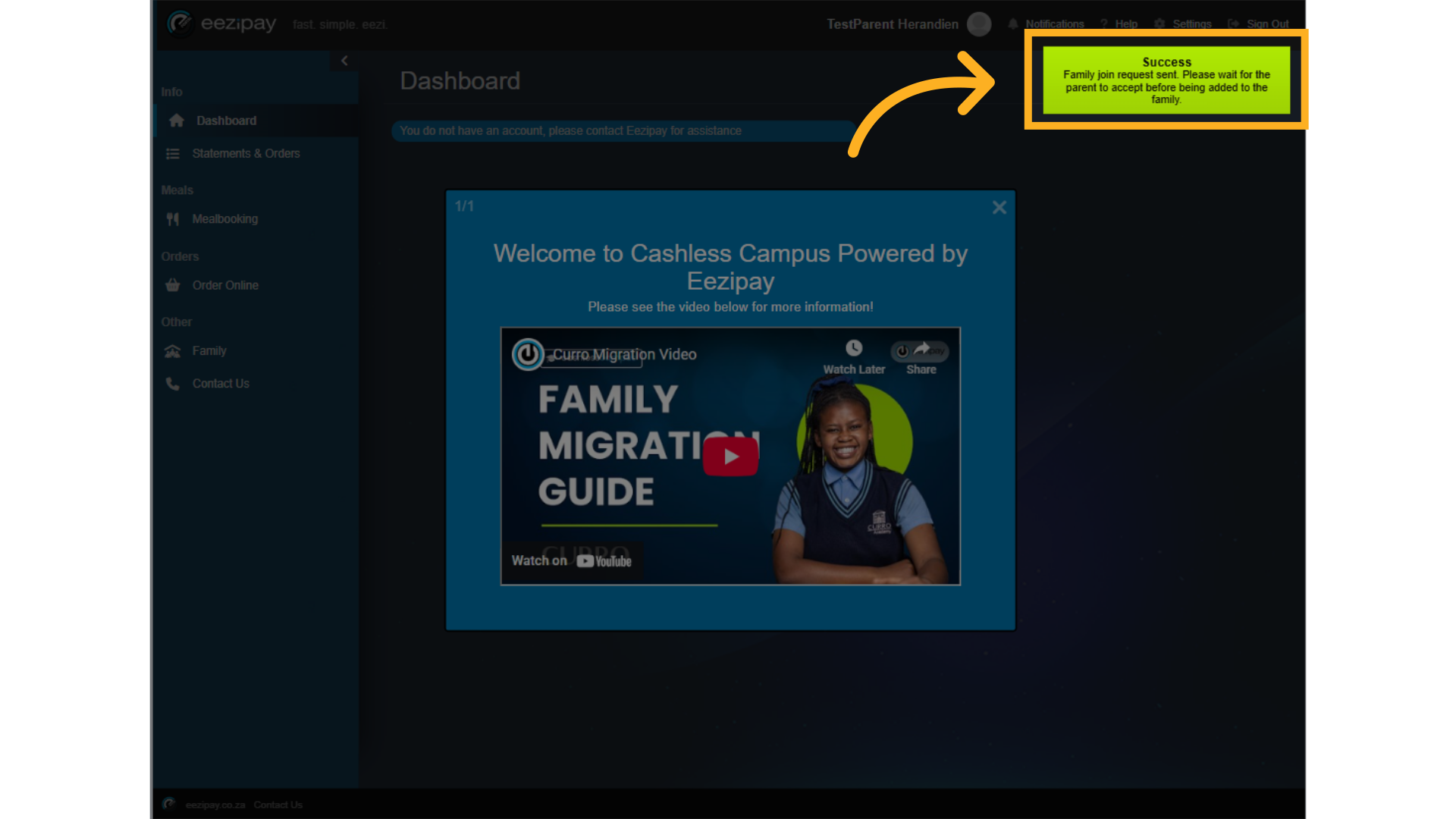
Task: Click the Notifications bell icon
Action: [x=1013, y=24]
